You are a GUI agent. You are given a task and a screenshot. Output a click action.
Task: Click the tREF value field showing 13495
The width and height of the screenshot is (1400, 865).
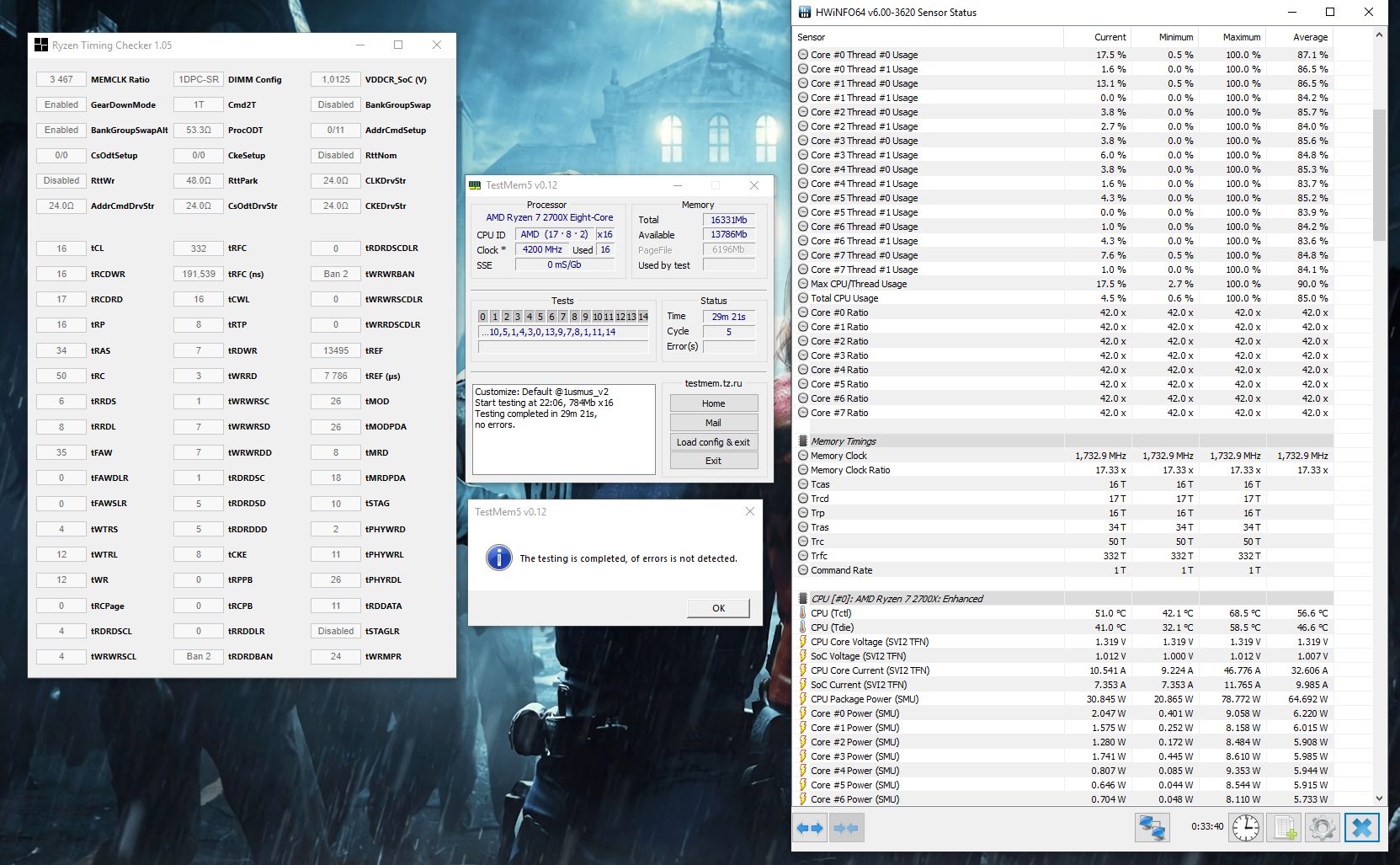pos(336,350)
